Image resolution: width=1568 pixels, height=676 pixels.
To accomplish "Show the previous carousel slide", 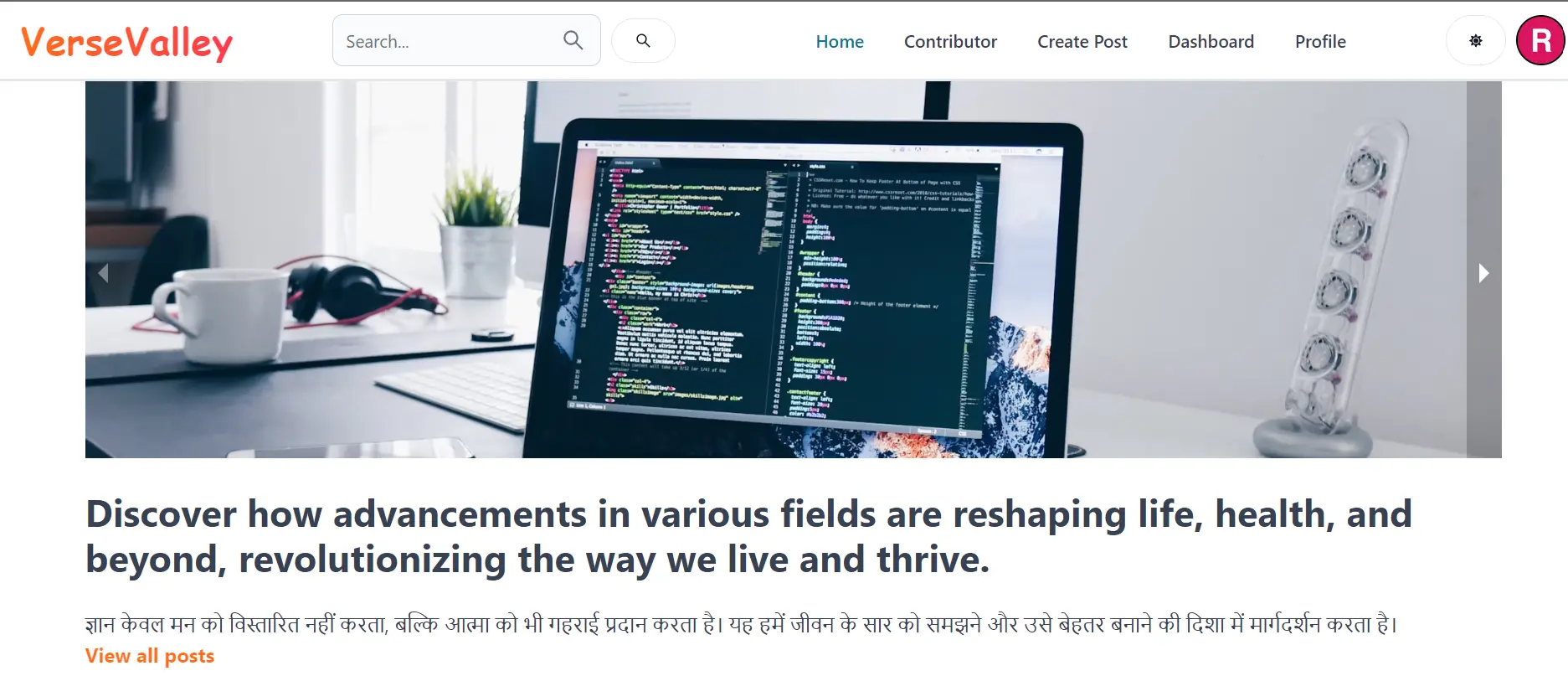I will click(x=104, y=273).
